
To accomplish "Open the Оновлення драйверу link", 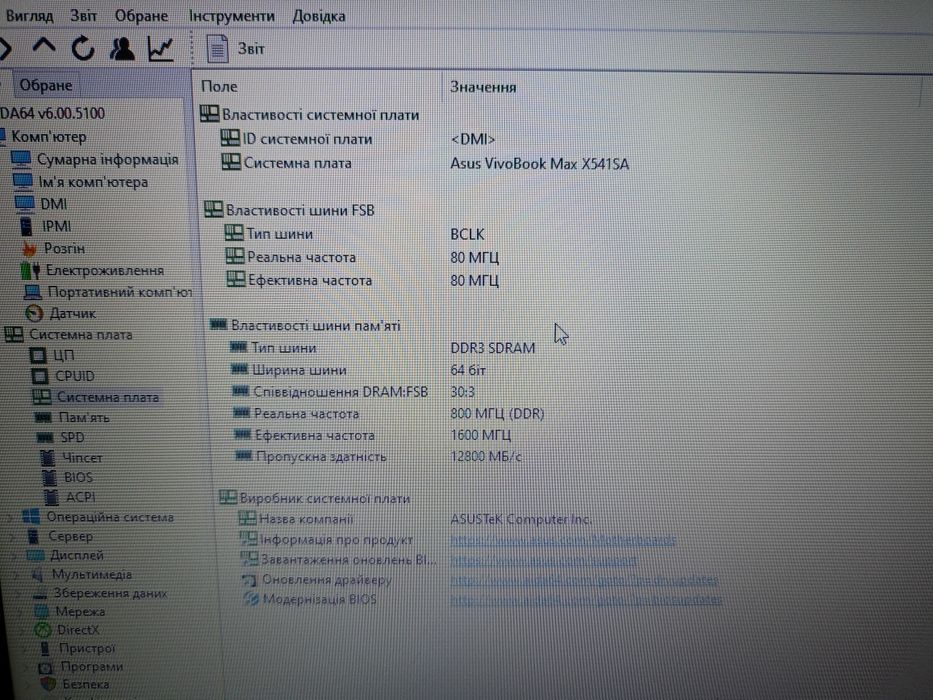I will pyautogui.click(x=584, y=580).
